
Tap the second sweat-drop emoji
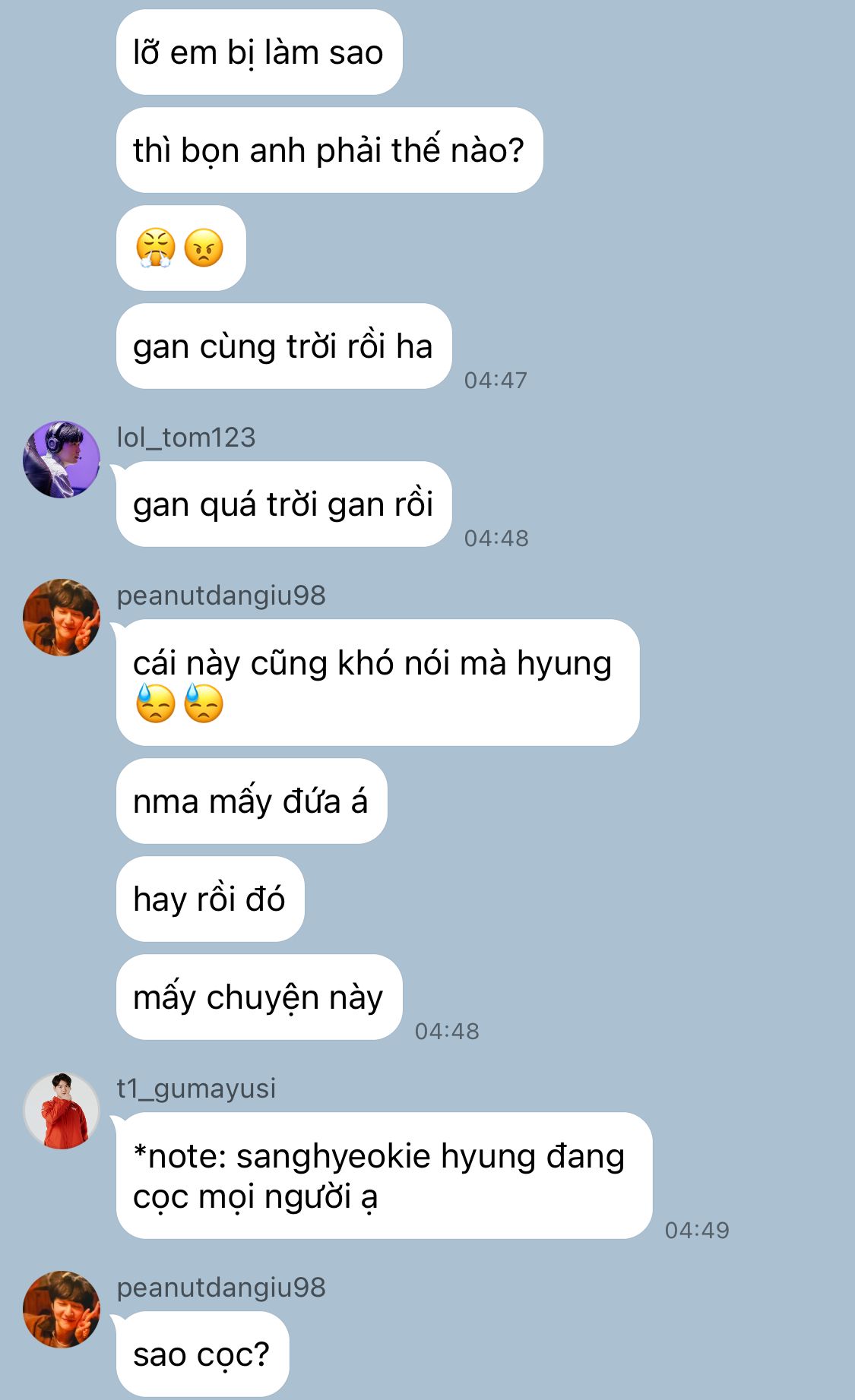click(x=204, y=703)
